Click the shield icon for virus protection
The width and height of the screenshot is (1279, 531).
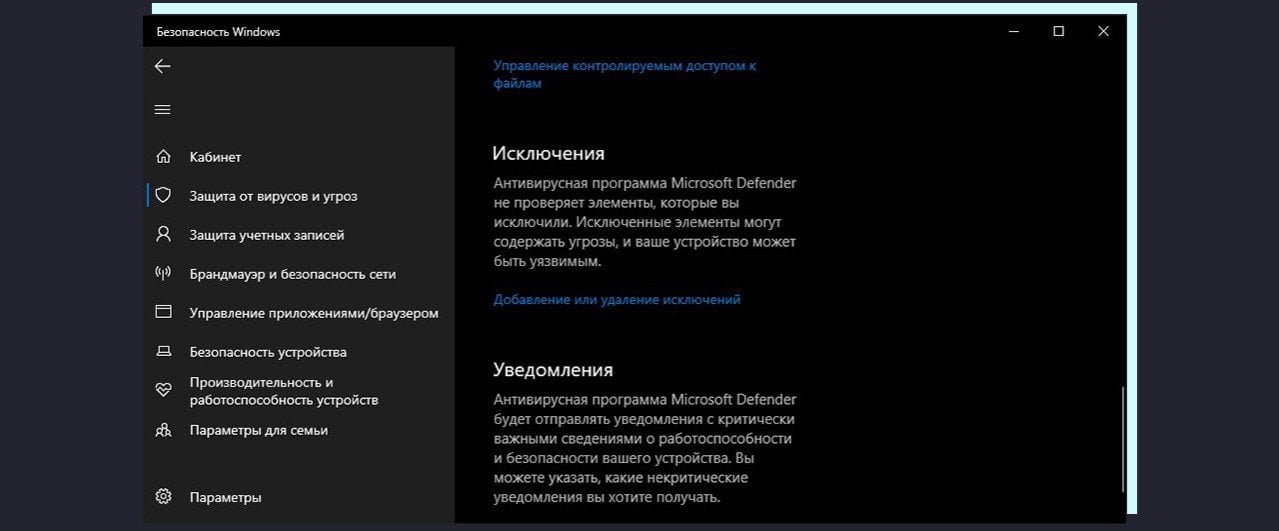coord(163,196)
